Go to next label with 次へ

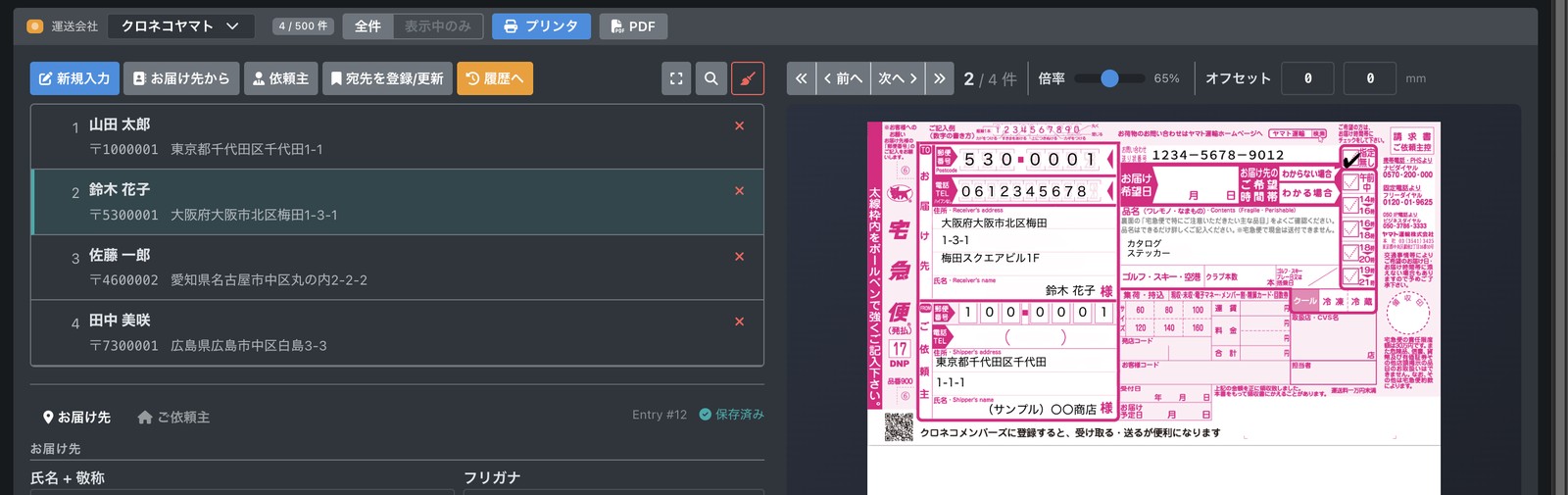pos(898,78)
